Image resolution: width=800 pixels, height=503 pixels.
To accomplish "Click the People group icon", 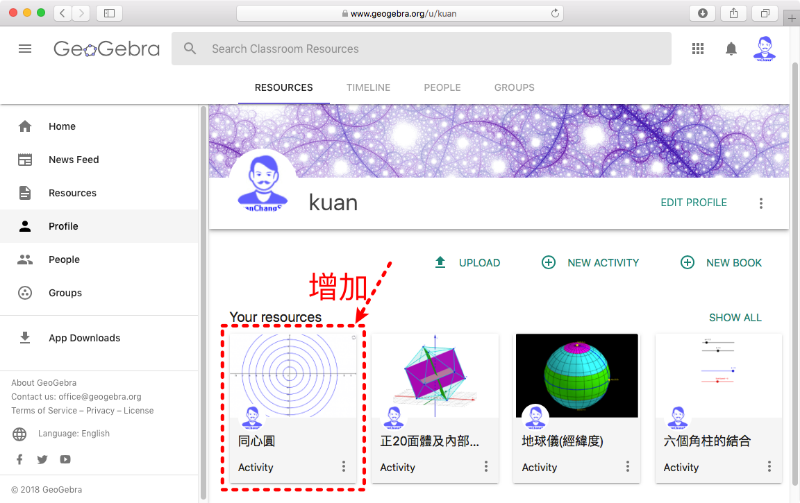I will coord(25,259).
